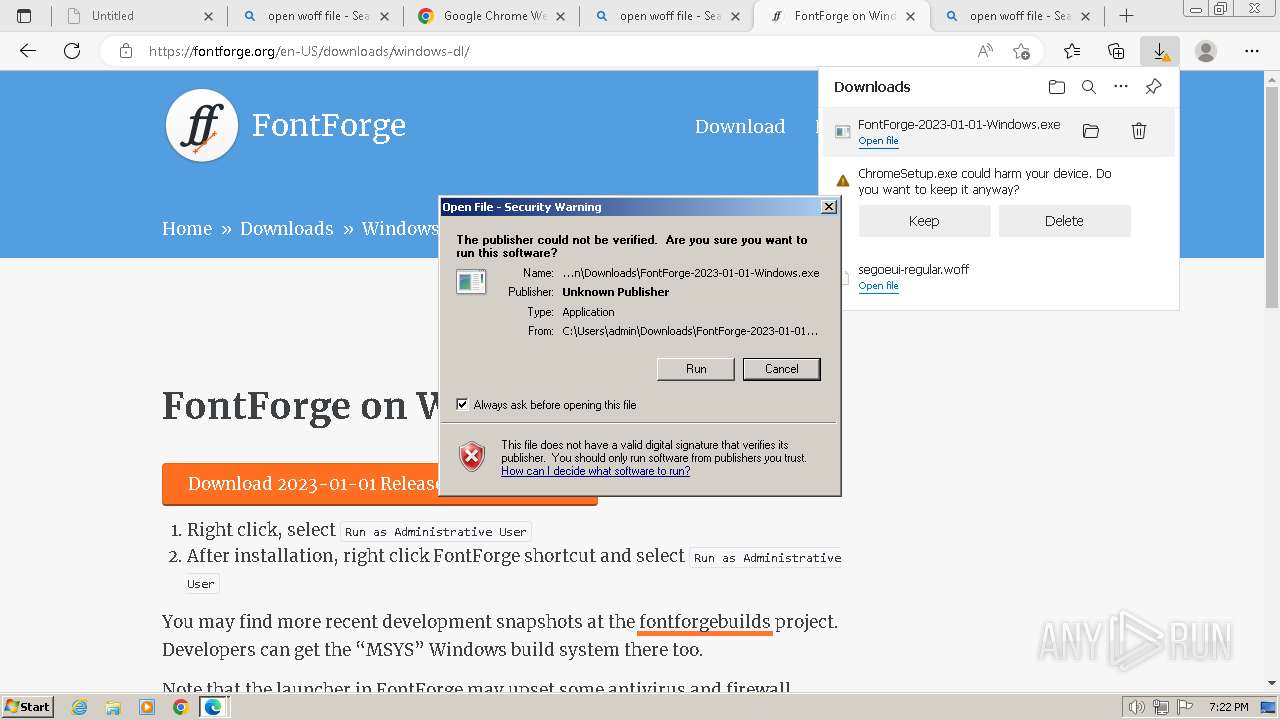This screenshot has height=720, width=1280.
Task: Open the Favorites list icon
Action: 1072,51
